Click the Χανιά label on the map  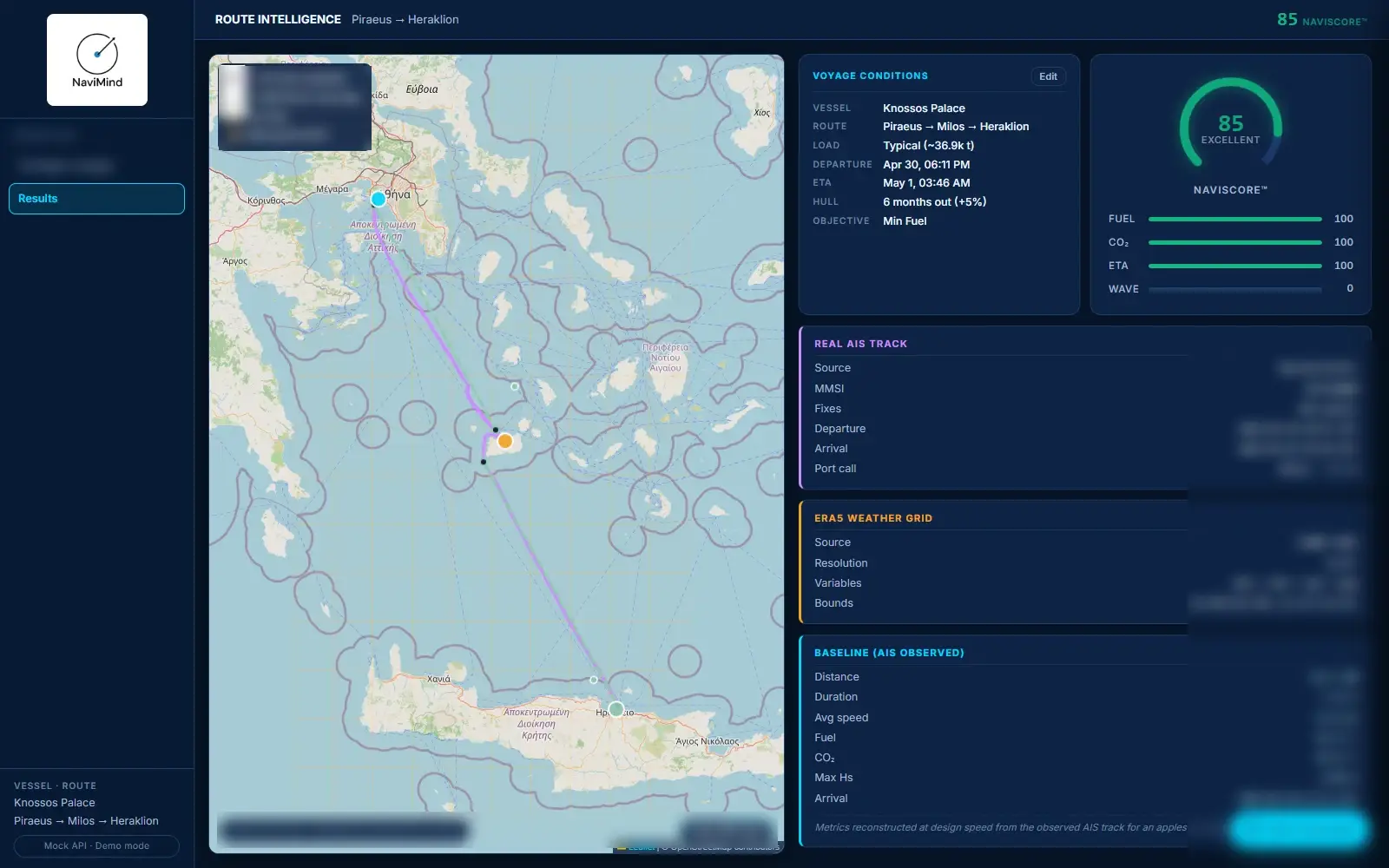(x=439, y=679)
